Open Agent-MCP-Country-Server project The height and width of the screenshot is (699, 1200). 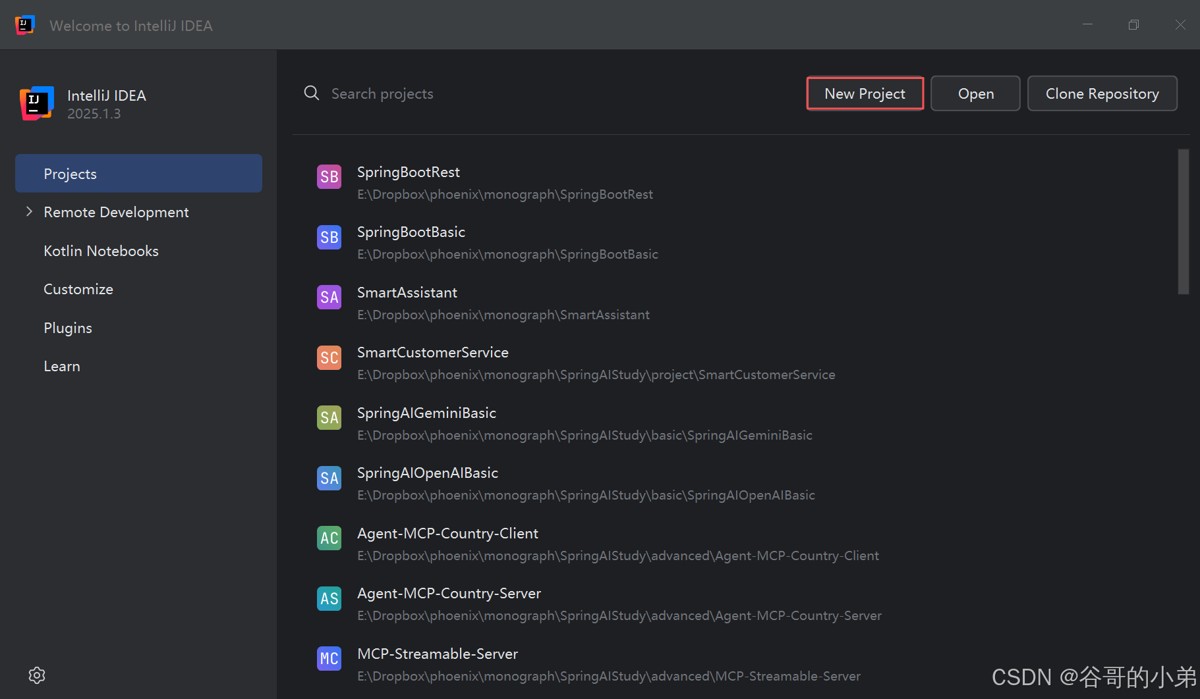(x=449, y=593)
